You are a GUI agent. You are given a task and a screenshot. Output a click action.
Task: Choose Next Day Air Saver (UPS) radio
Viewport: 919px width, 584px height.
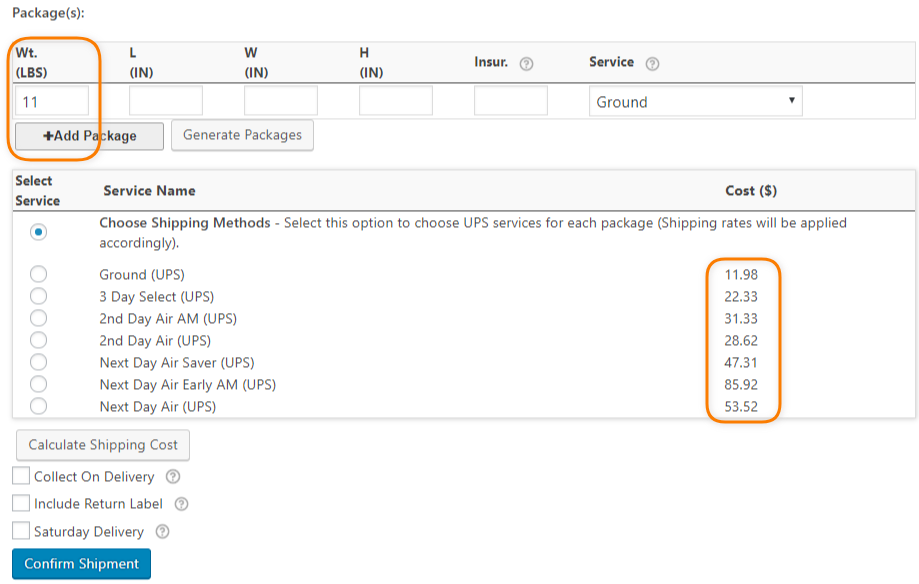(x=39, y=362)
